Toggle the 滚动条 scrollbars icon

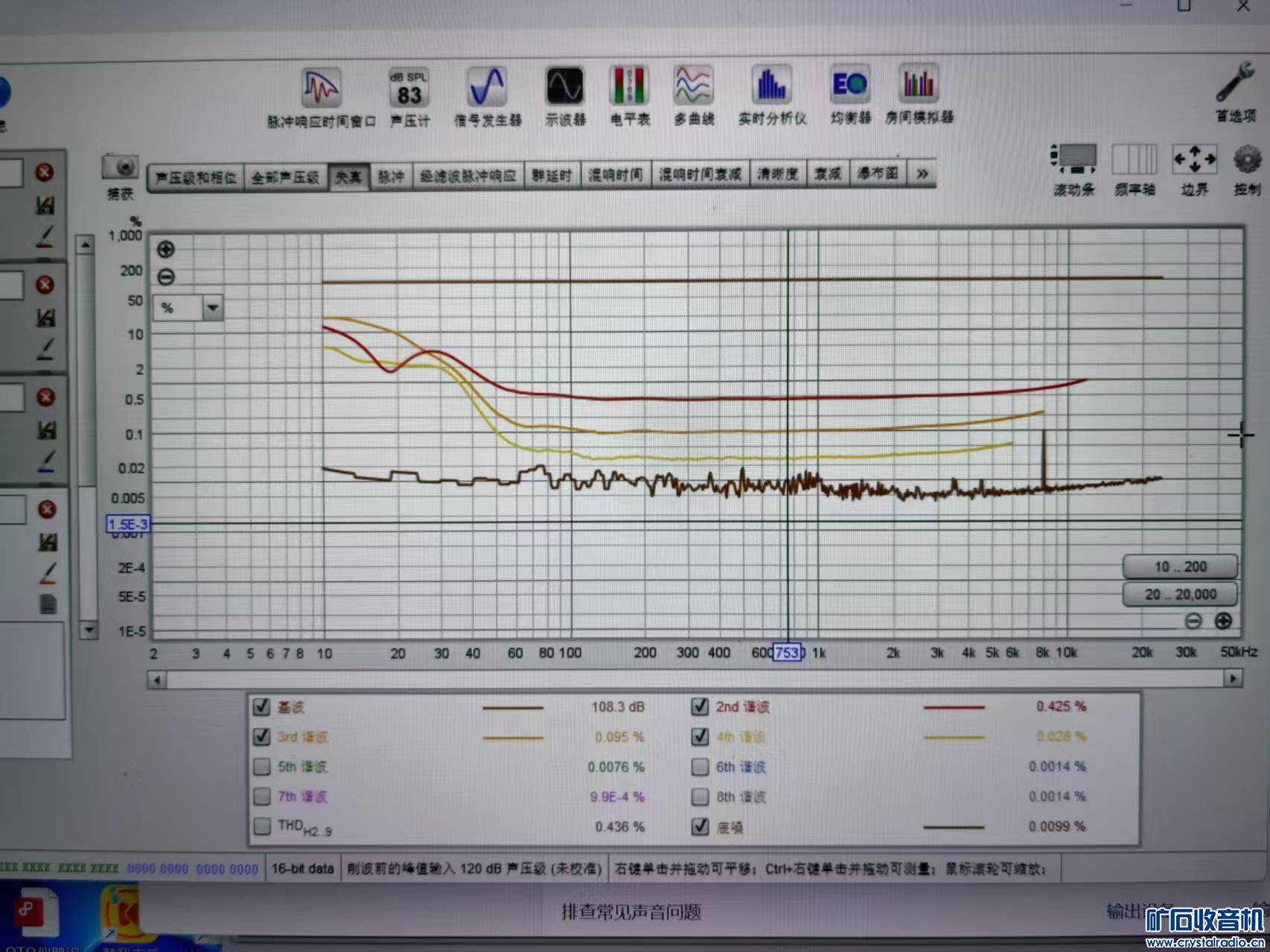tap(1073, 159)
